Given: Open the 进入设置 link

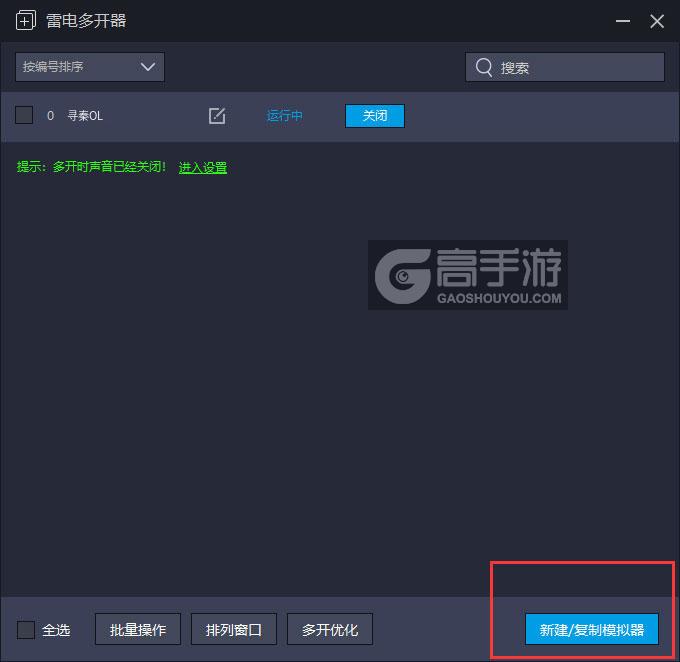Looking at the screenshot, I should (203, 167).
